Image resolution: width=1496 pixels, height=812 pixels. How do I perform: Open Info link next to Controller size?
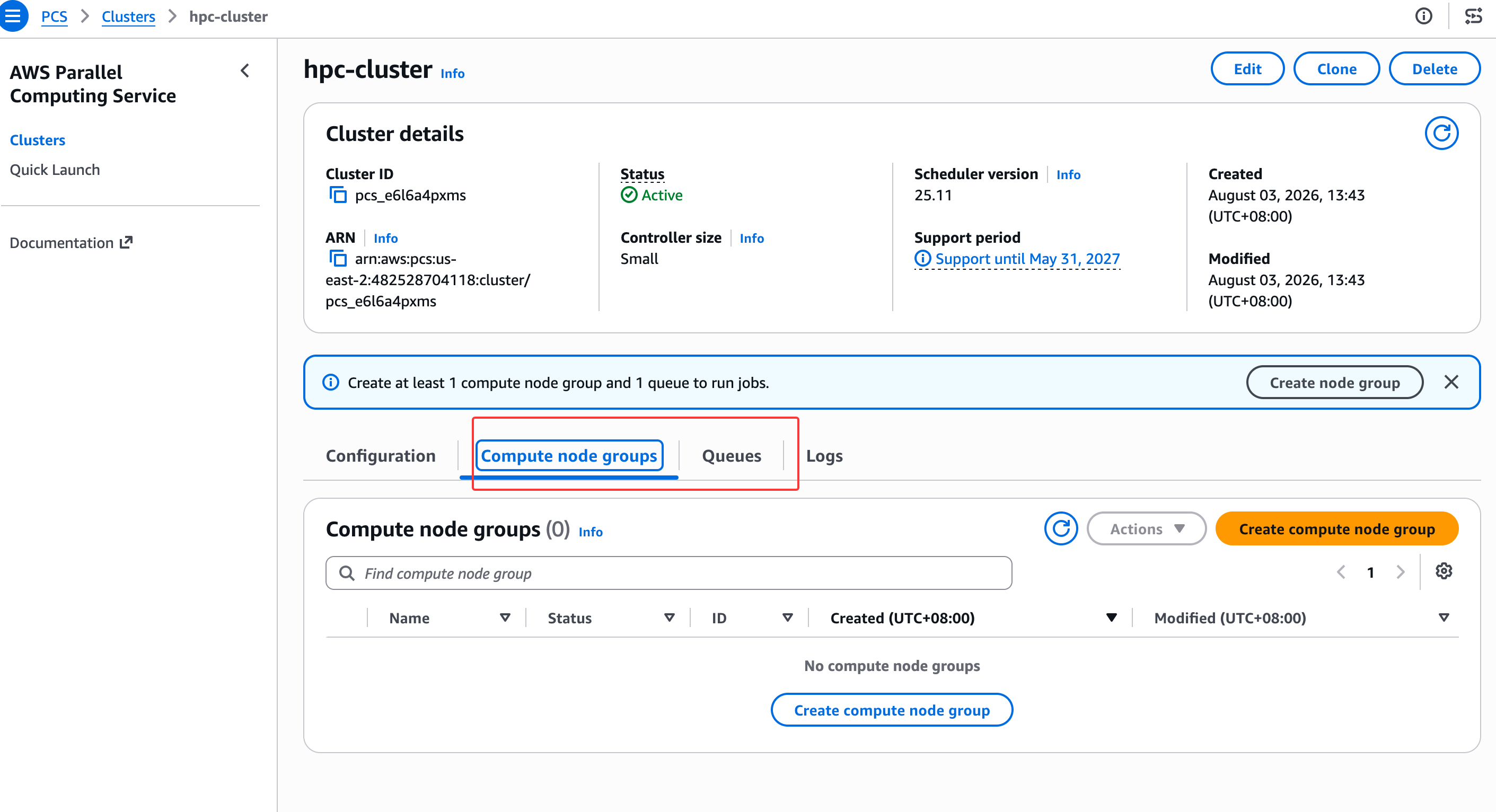752,238
